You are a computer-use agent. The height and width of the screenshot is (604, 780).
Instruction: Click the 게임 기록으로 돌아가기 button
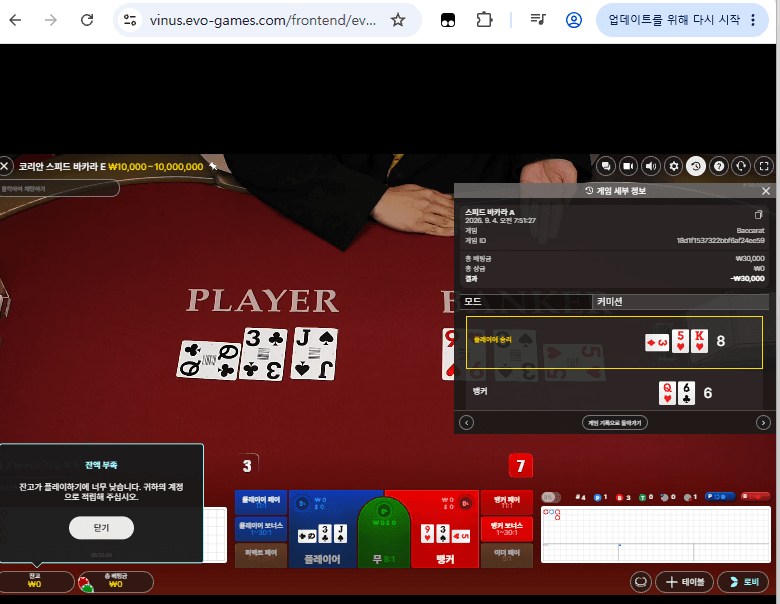(615, 423)
